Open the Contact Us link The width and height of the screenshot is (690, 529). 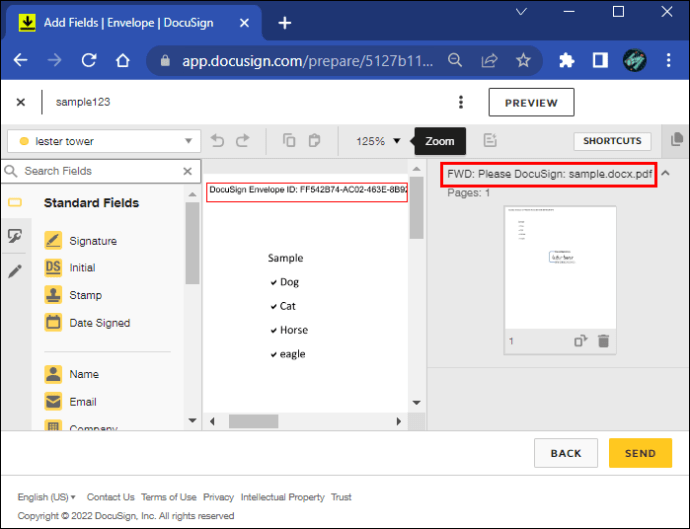(x=110, y=497)
